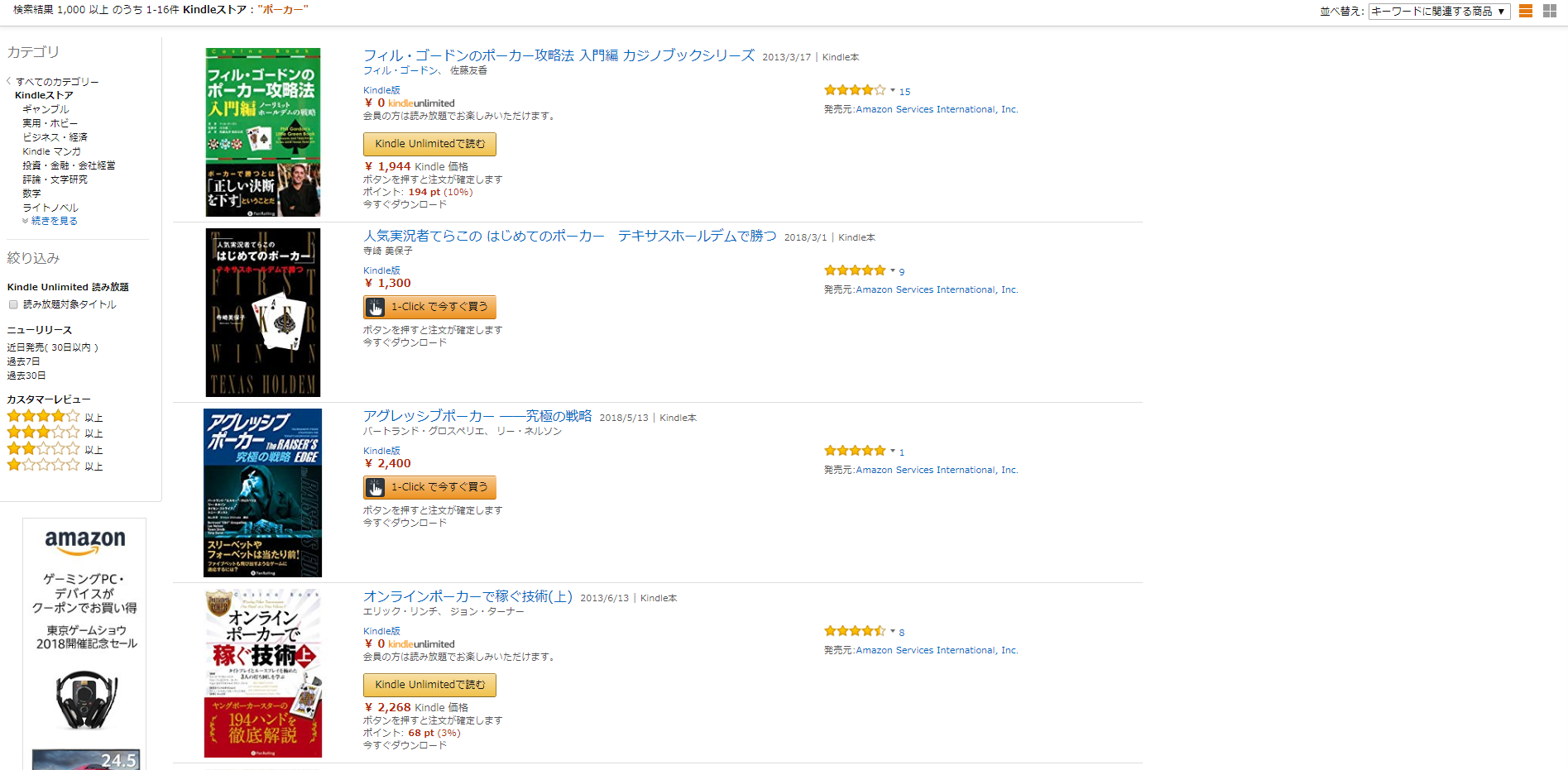Click star rating of アグレッシブポーカー book
The image size is (1568, 770).
click(855, 451)
